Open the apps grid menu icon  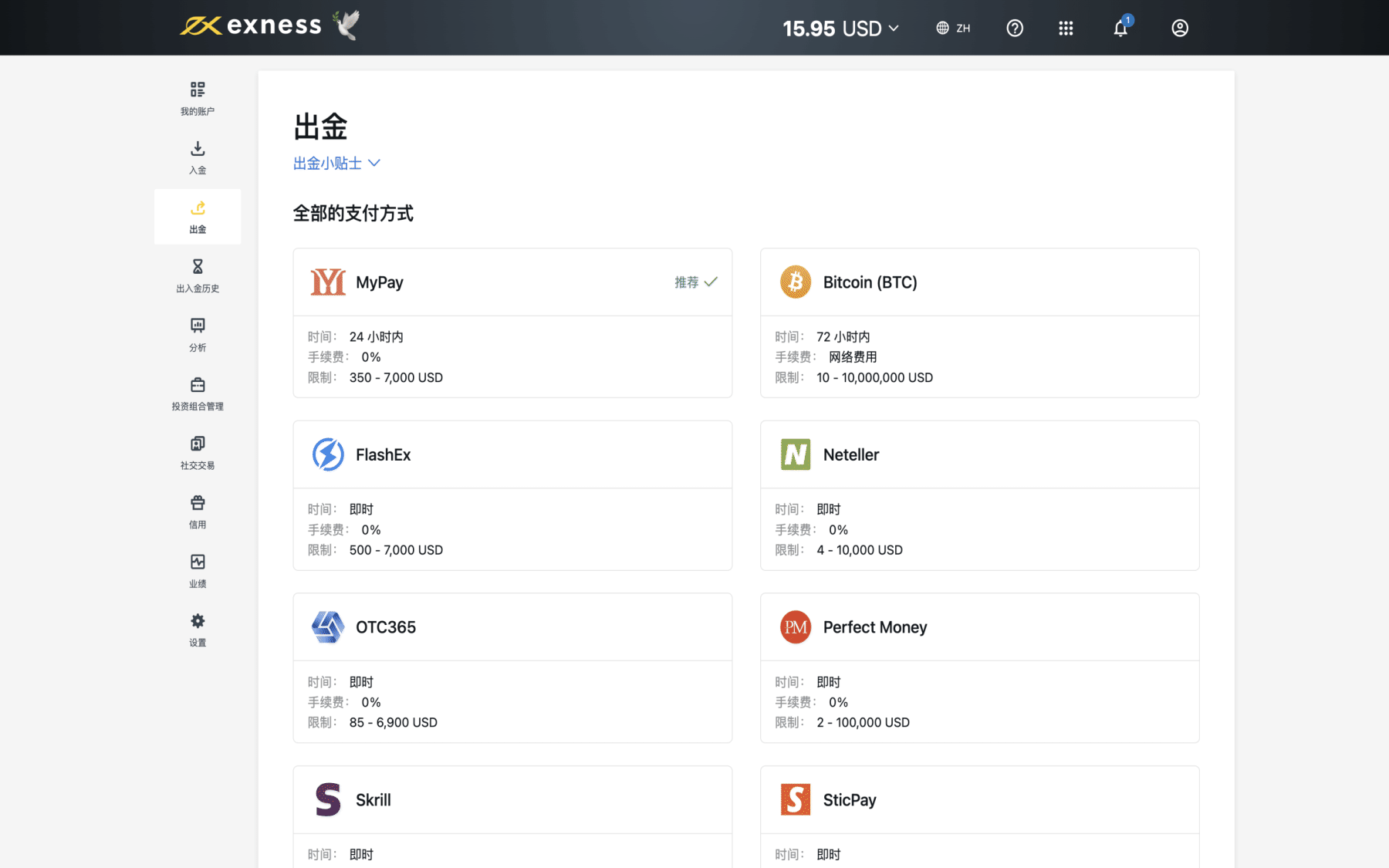(x=1066, y=29)
